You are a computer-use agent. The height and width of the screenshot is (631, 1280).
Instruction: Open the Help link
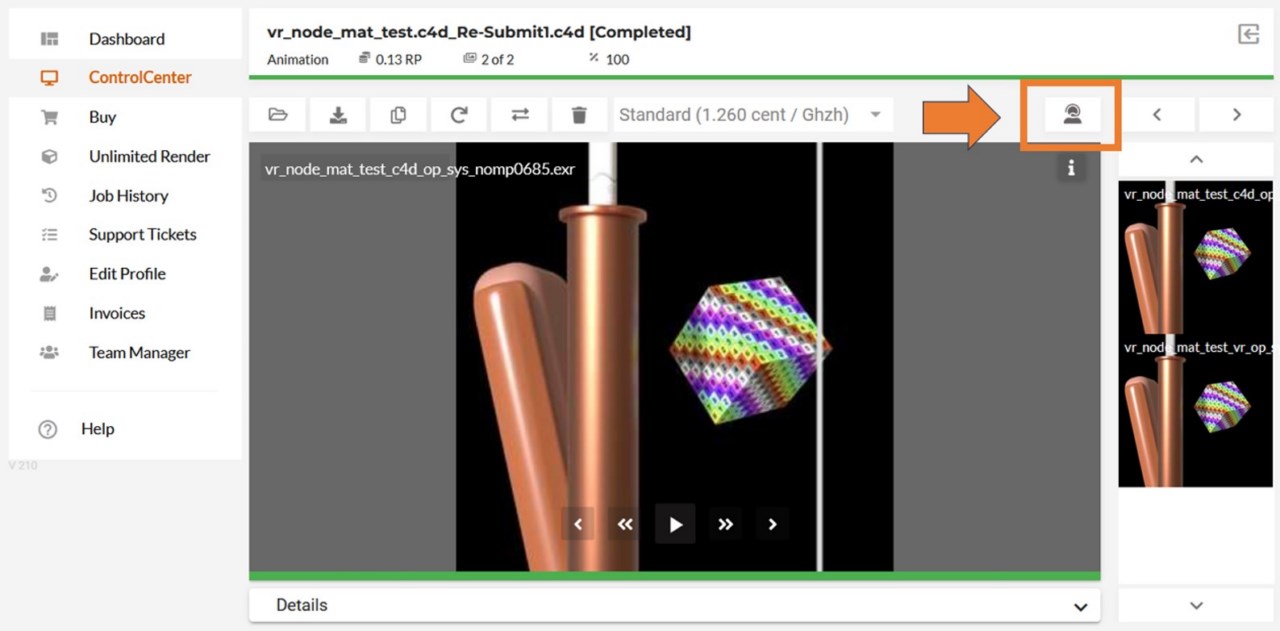97,429
